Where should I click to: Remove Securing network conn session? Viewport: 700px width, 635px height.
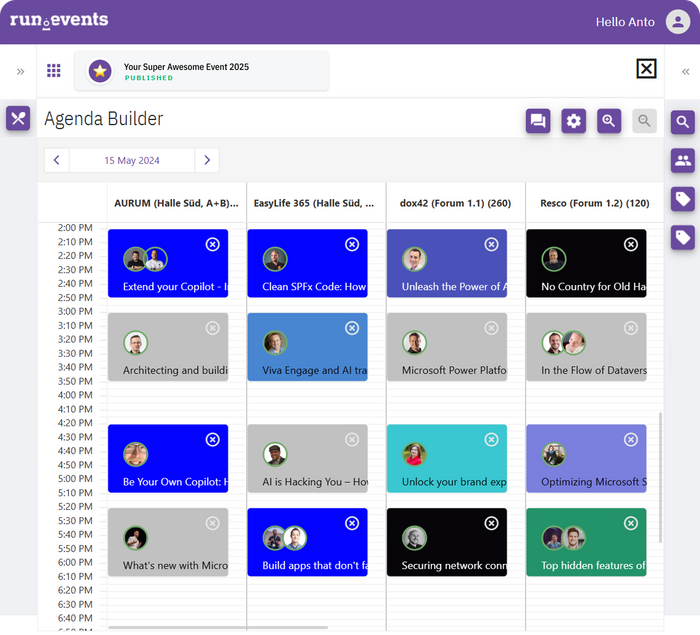492,523
